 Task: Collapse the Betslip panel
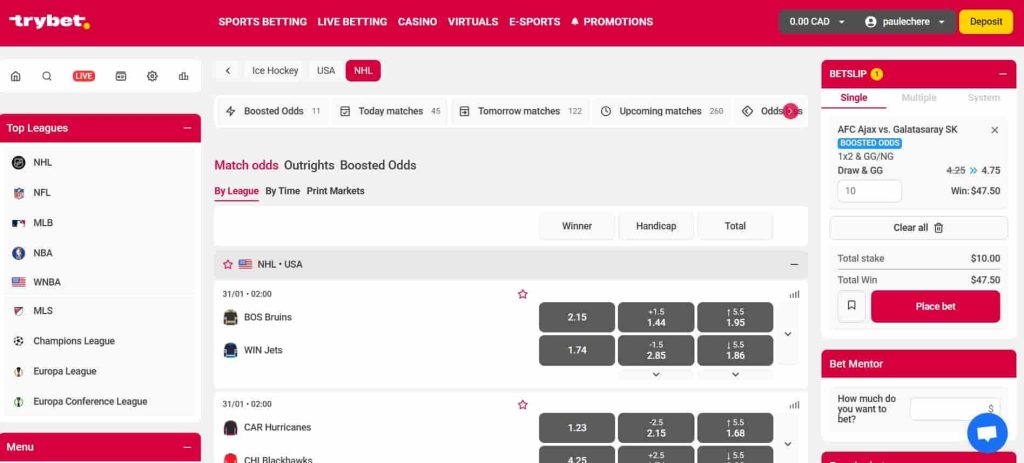point(1002,74)
